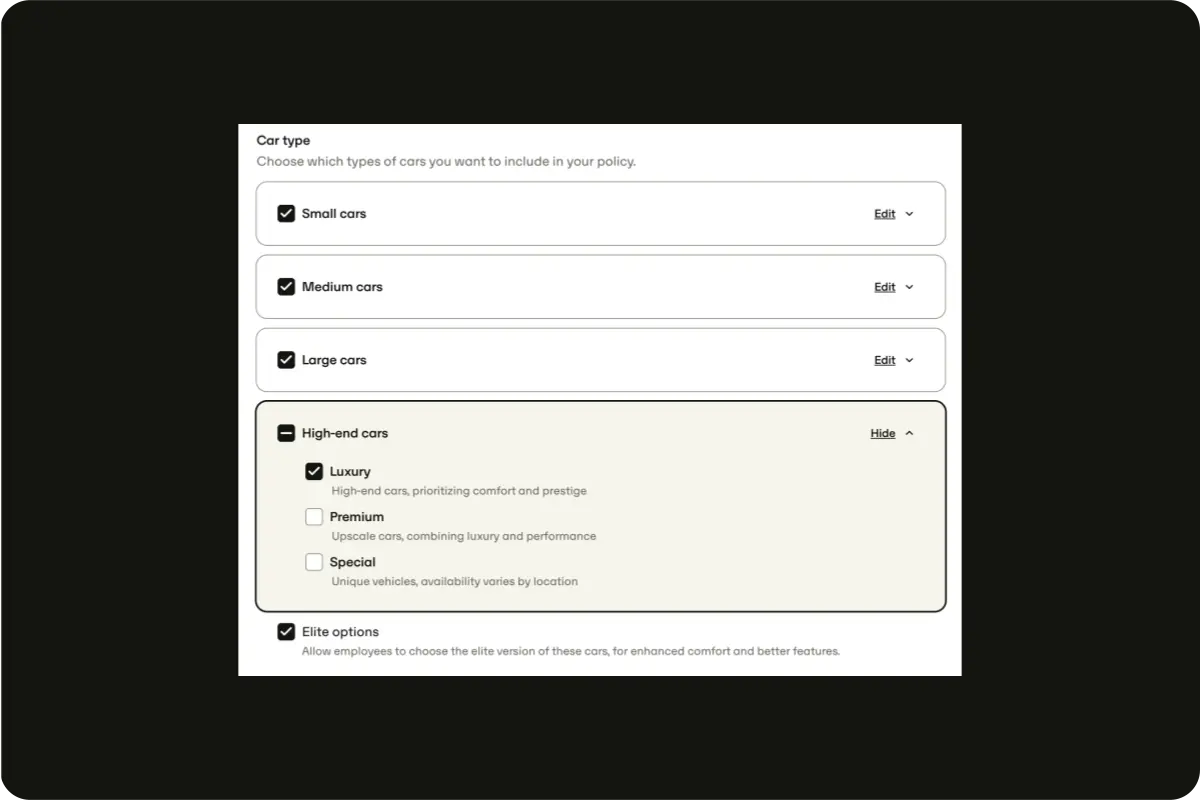Collapse High-end cars with the up chevron
The image size is (1200, 800).
click(x=909, y=434)
